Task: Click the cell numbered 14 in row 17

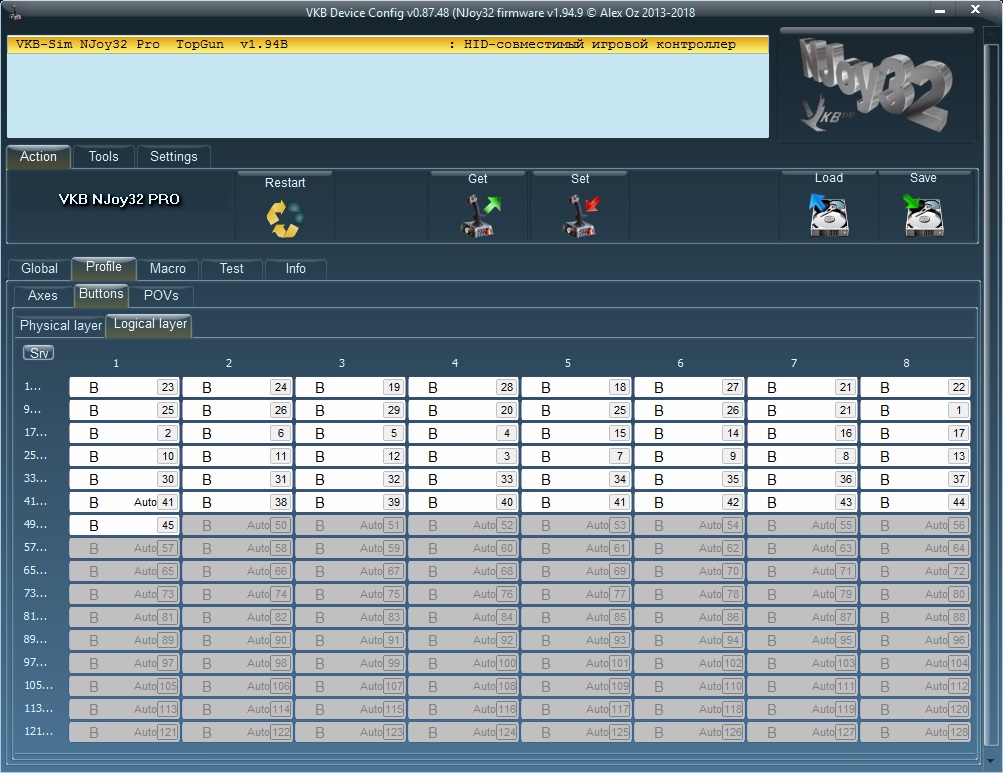Action: [x=690, y=433]
